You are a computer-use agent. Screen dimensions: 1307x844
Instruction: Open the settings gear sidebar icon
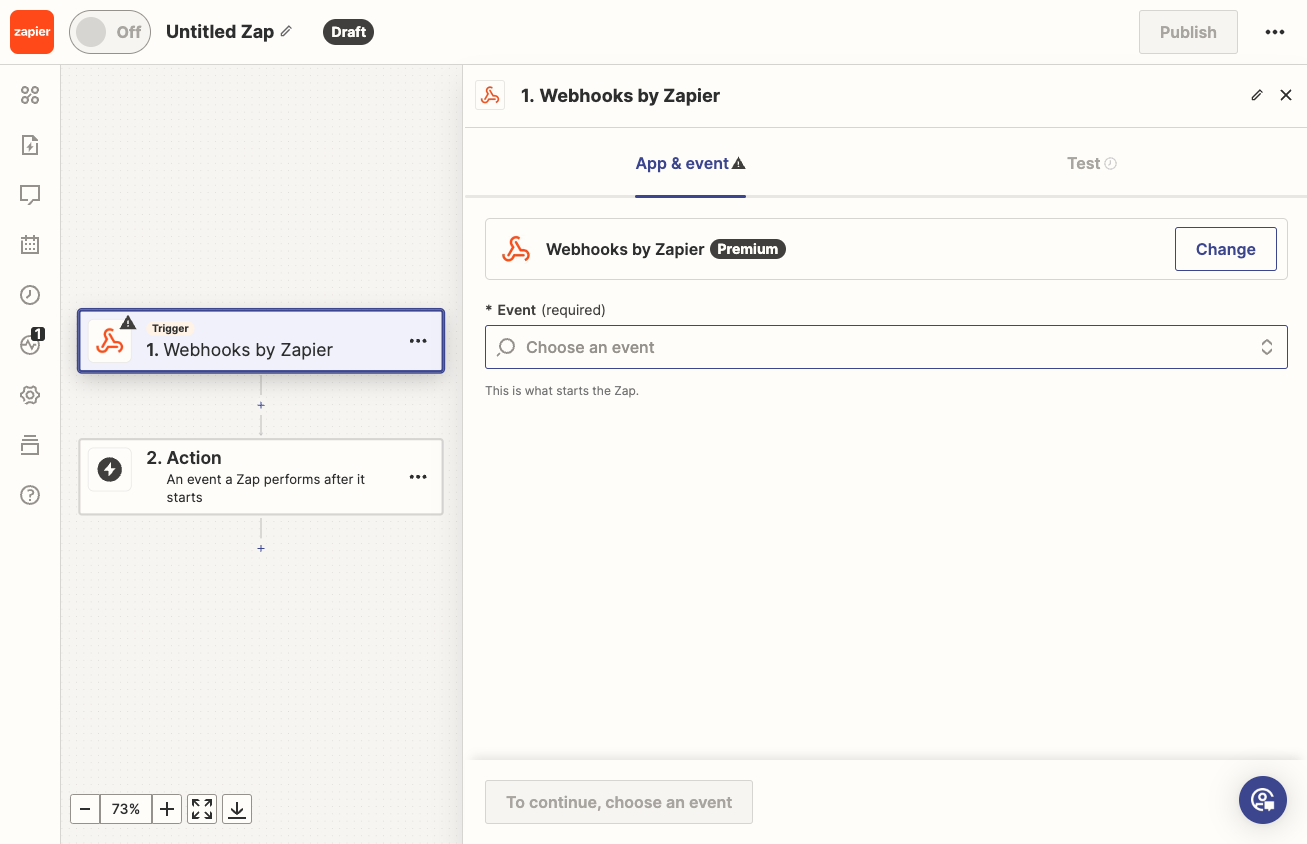30,395
